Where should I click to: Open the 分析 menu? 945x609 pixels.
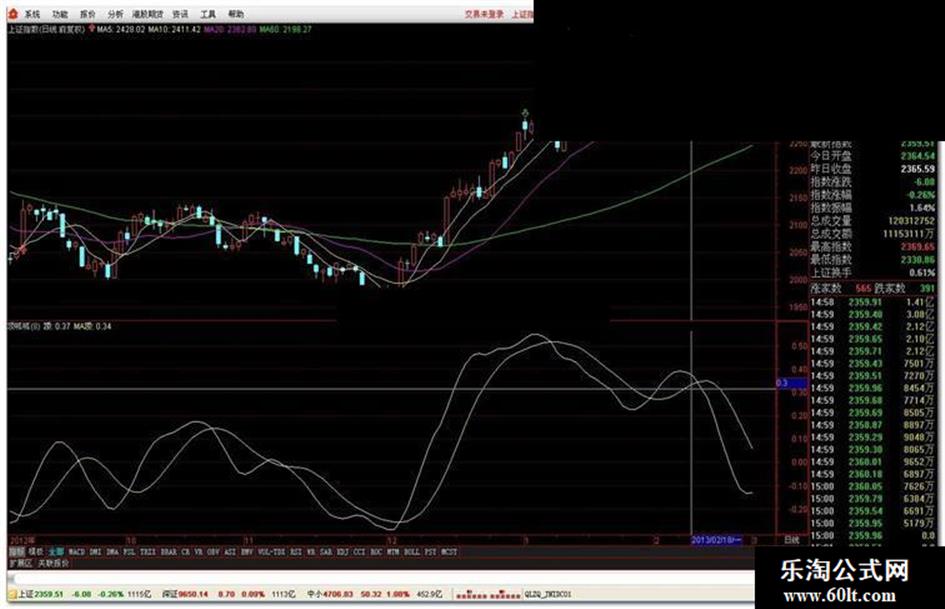pyautogui.click(x=115, y=14)
